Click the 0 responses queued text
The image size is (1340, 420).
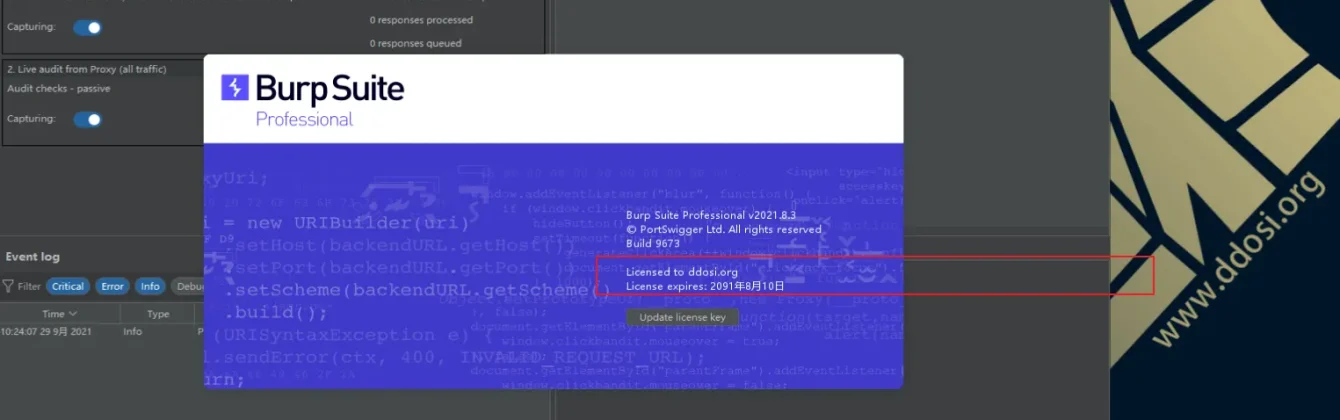pyautogui.click(x=415, y=43)
